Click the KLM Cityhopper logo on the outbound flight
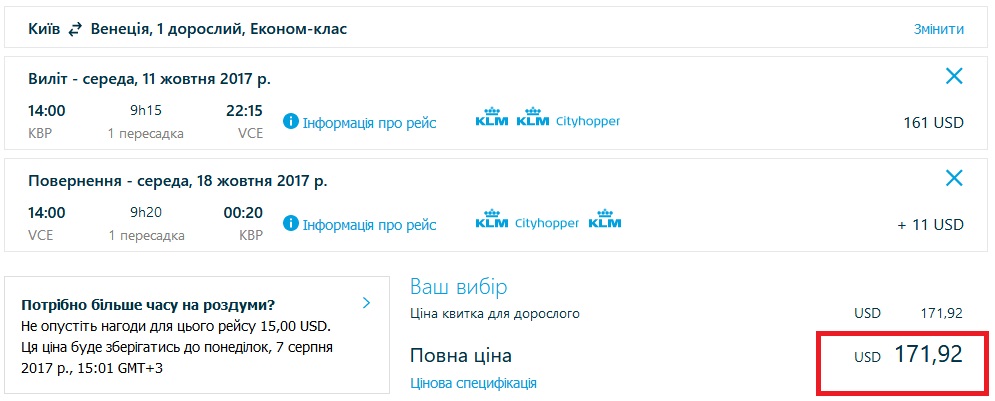Image resolution: width=995 pixels, height=401 pixels. (567, 120)
